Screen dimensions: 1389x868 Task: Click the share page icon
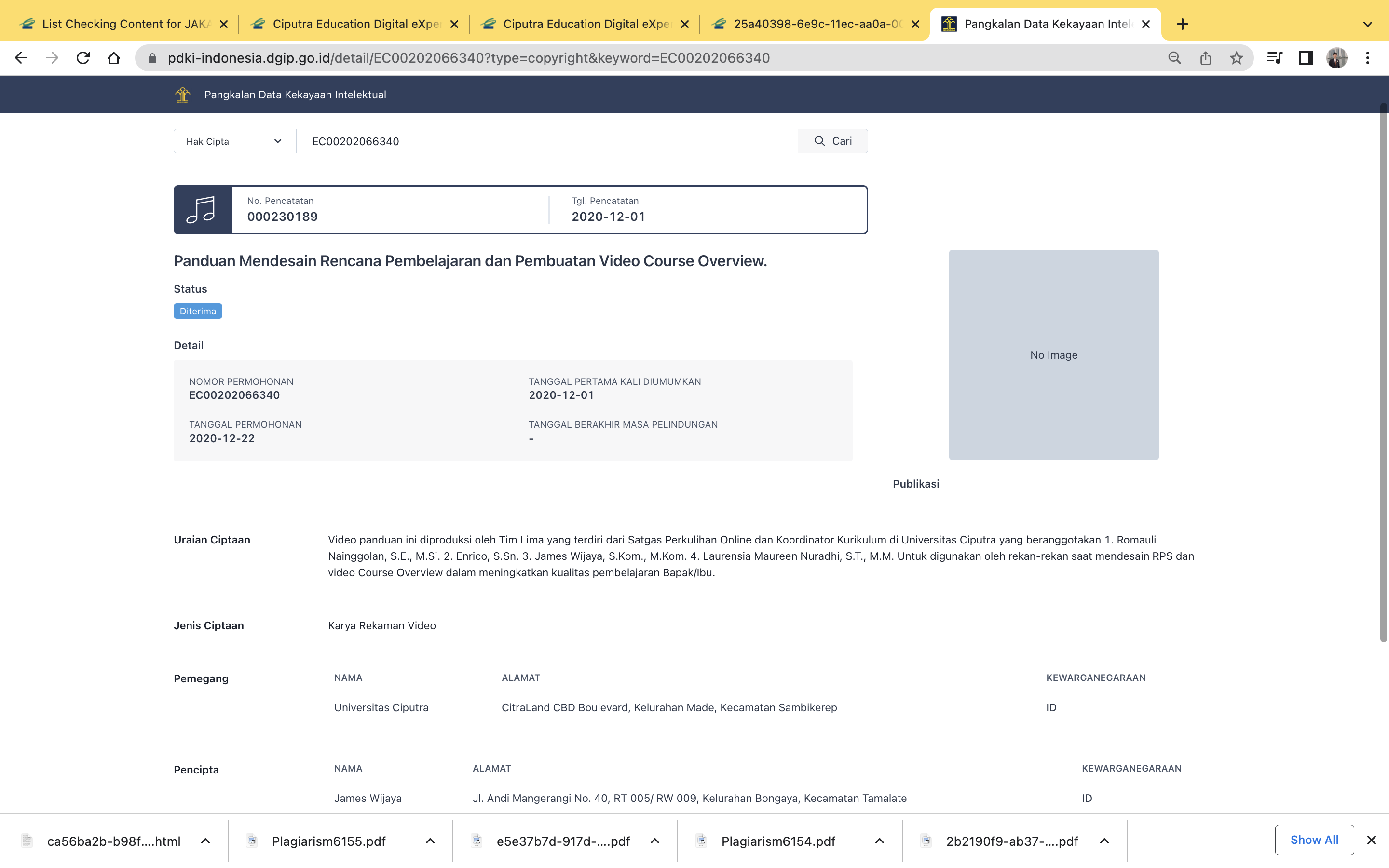click(1205, 58)
